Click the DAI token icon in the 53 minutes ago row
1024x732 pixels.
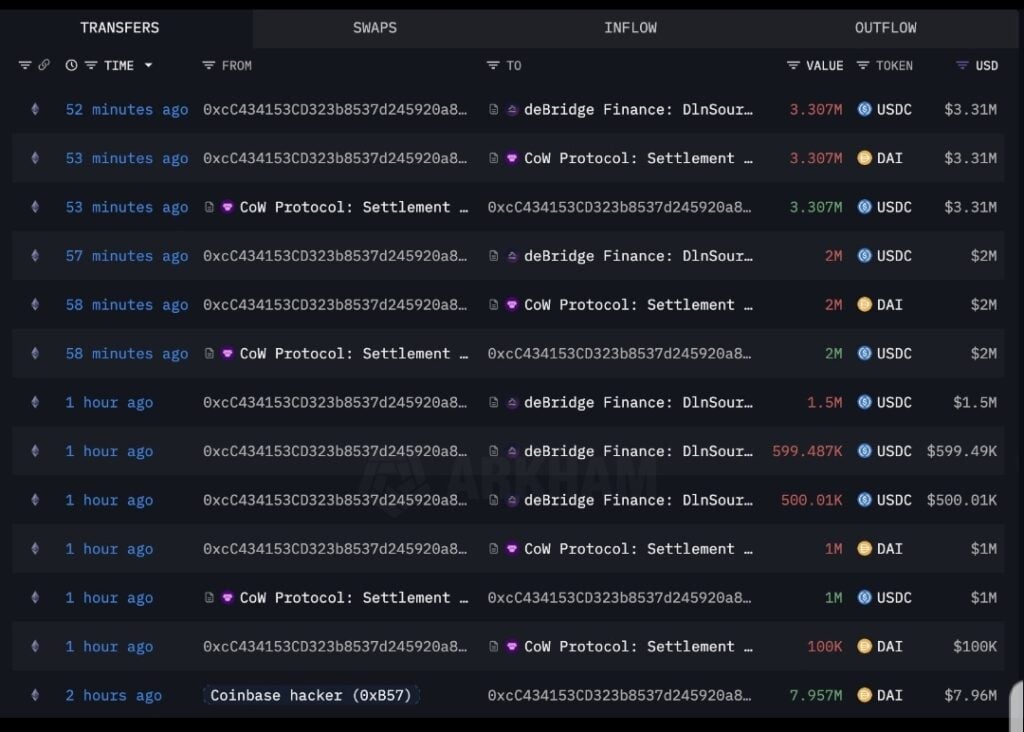864,158
